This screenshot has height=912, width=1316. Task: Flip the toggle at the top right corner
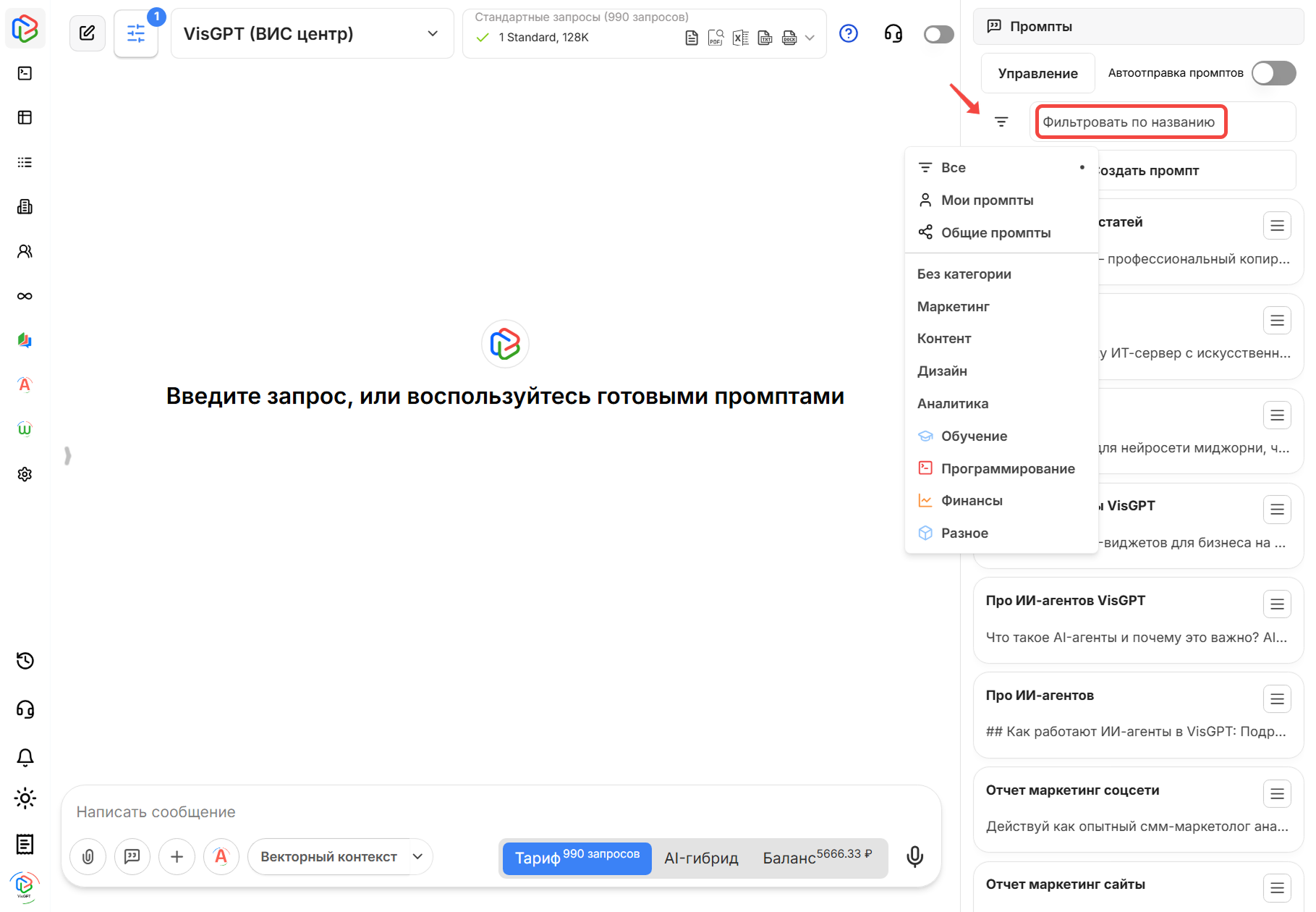[938, 33]
